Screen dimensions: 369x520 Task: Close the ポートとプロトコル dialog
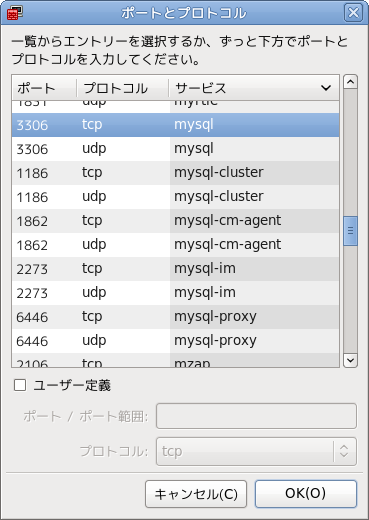click(353, 13)
